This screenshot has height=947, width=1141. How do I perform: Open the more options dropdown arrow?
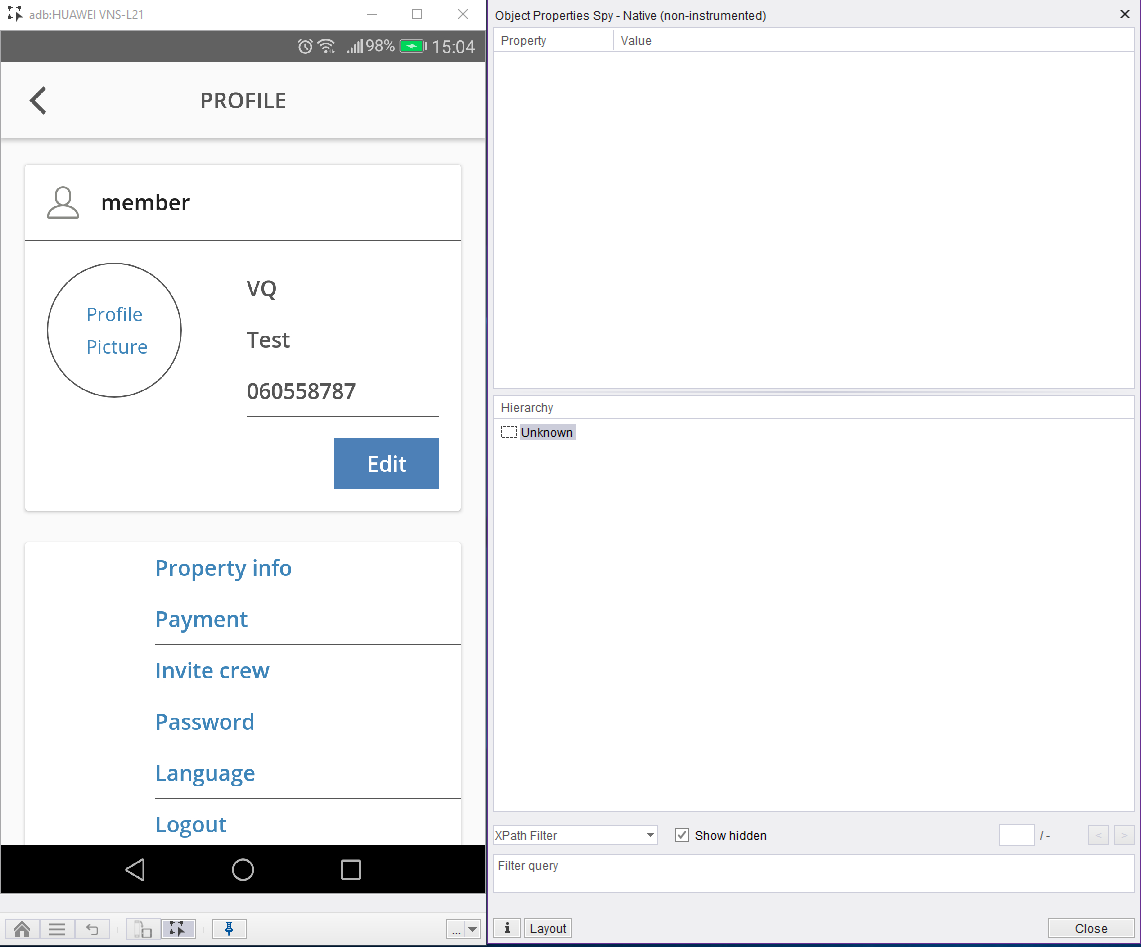(x=472, y=929)
